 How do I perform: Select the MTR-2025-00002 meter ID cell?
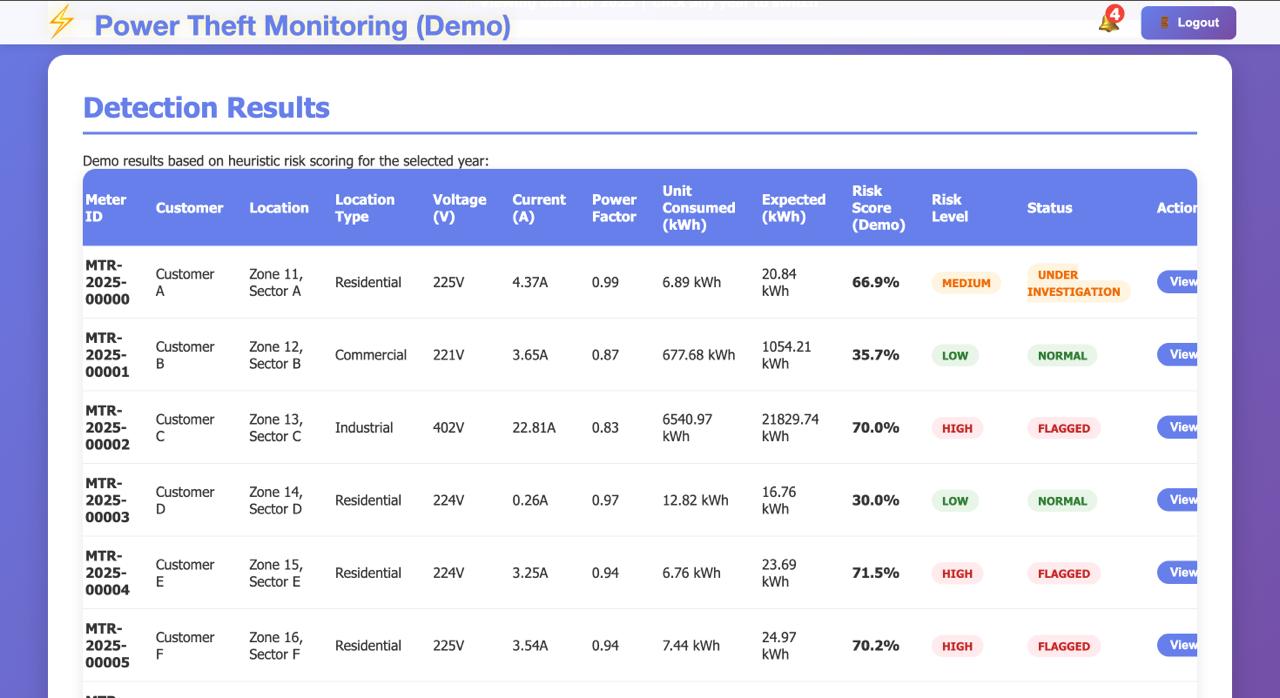point(107,427)
